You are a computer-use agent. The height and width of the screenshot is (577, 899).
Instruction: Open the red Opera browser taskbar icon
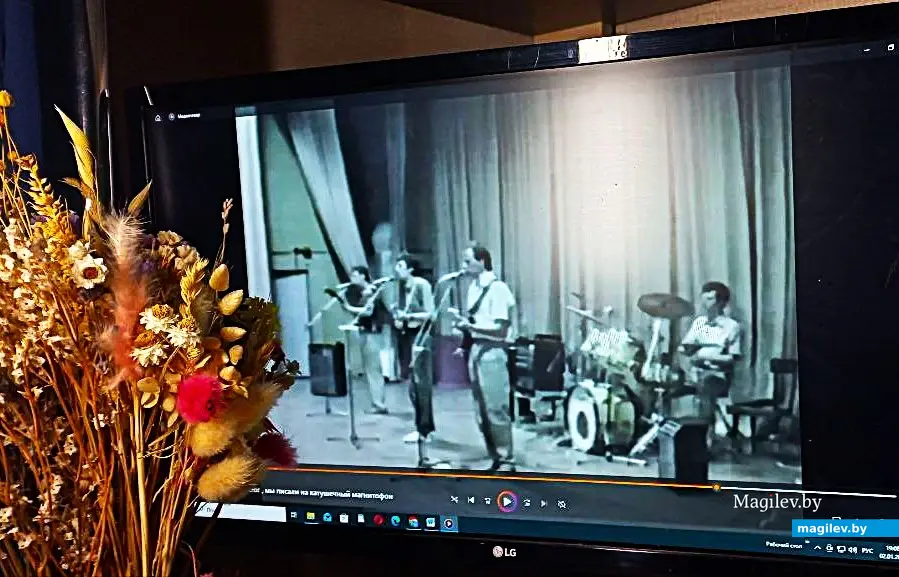pos(378,519)
